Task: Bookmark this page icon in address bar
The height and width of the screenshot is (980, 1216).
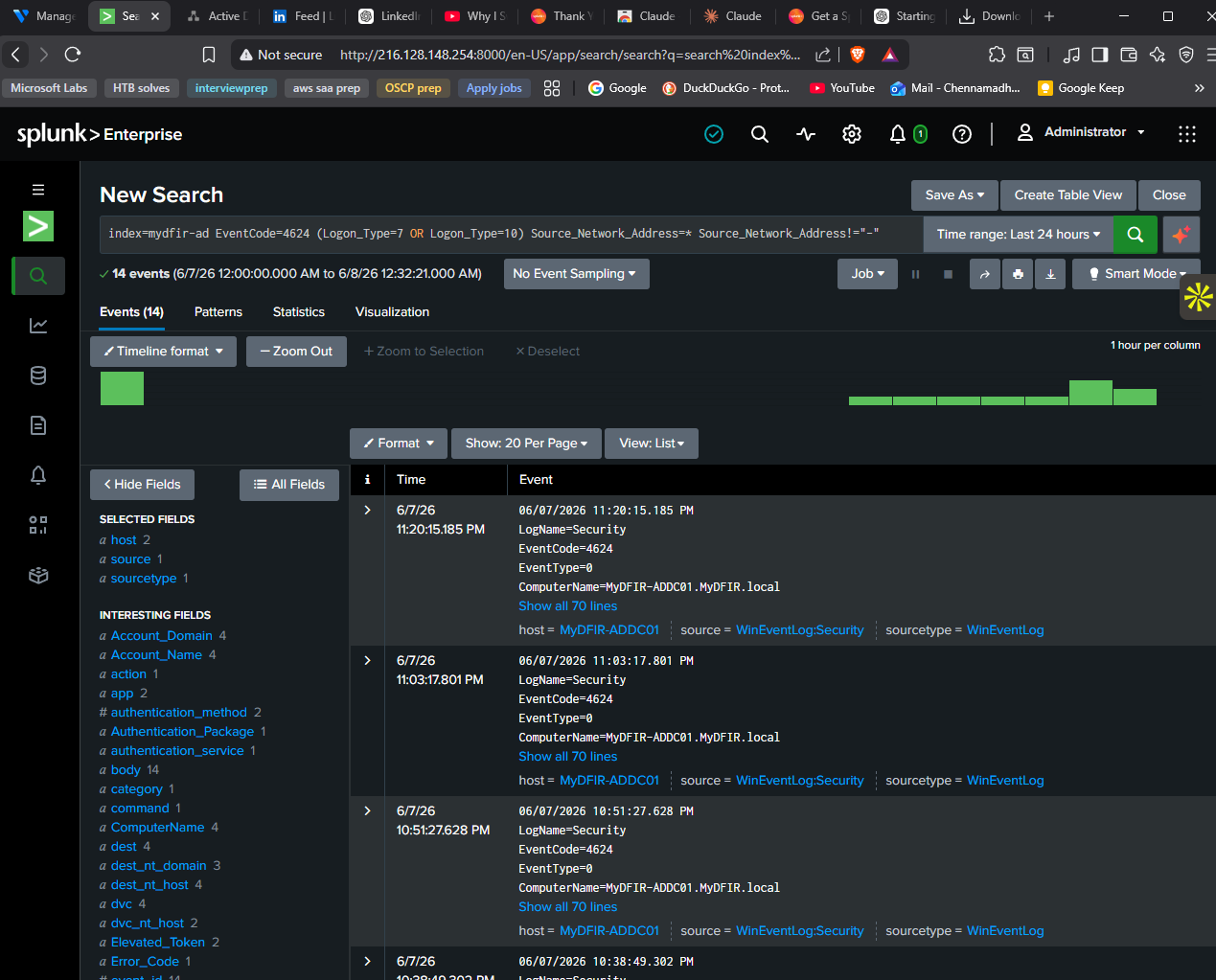Action: coord(208,55)
